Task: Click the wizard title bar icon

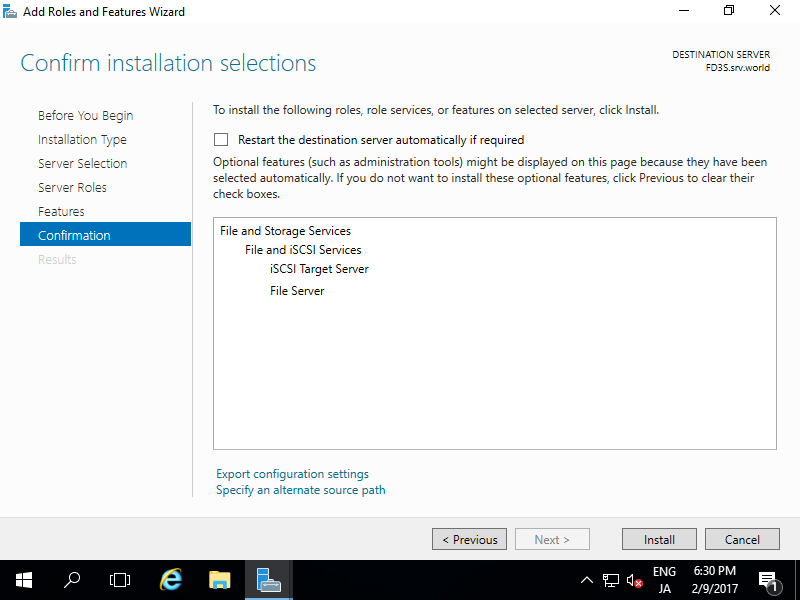Action: [x=10, y=11]
